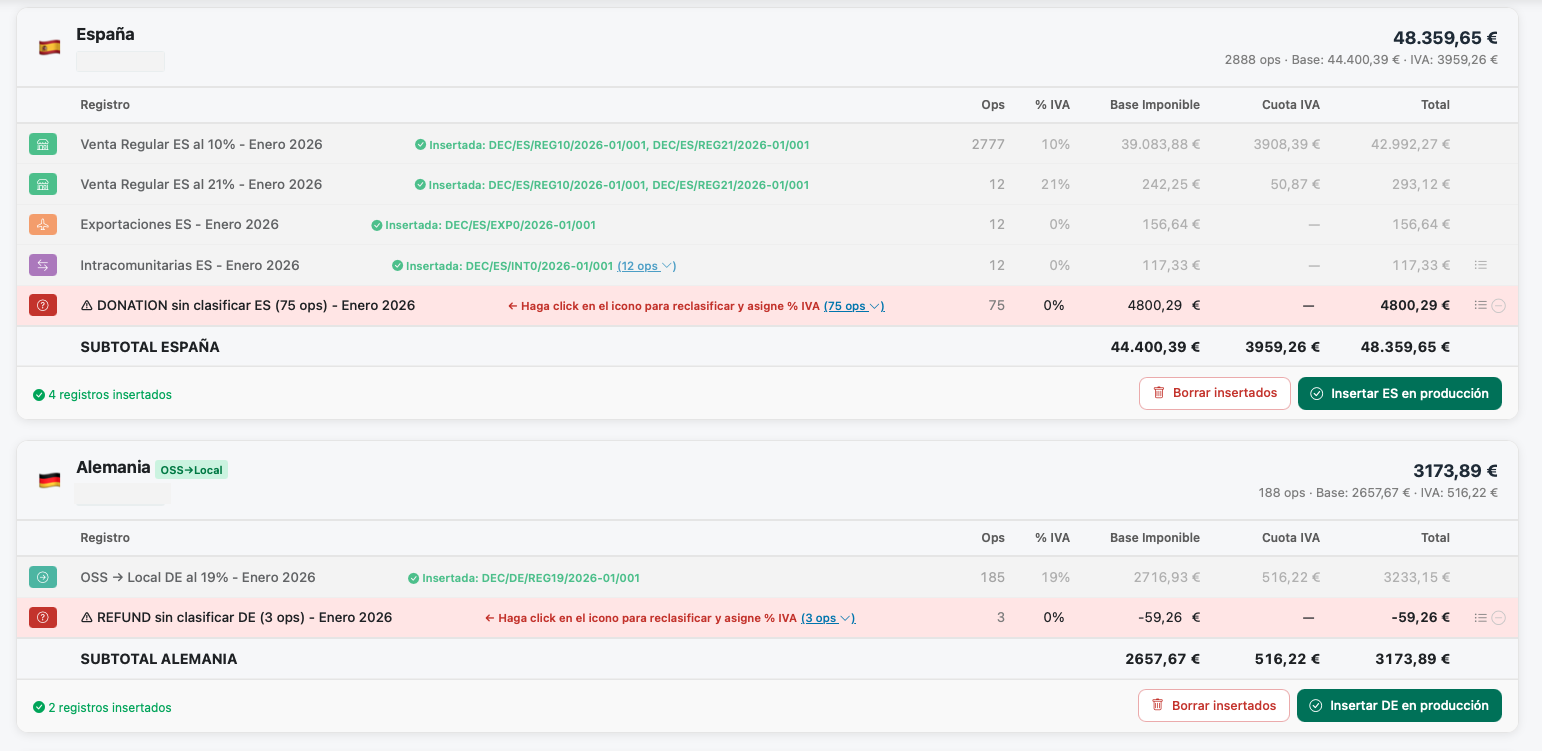Screen dimensions: 1542x751
Task: Open list details icon on DONATION row
Action: click(x=1481, y=305)
